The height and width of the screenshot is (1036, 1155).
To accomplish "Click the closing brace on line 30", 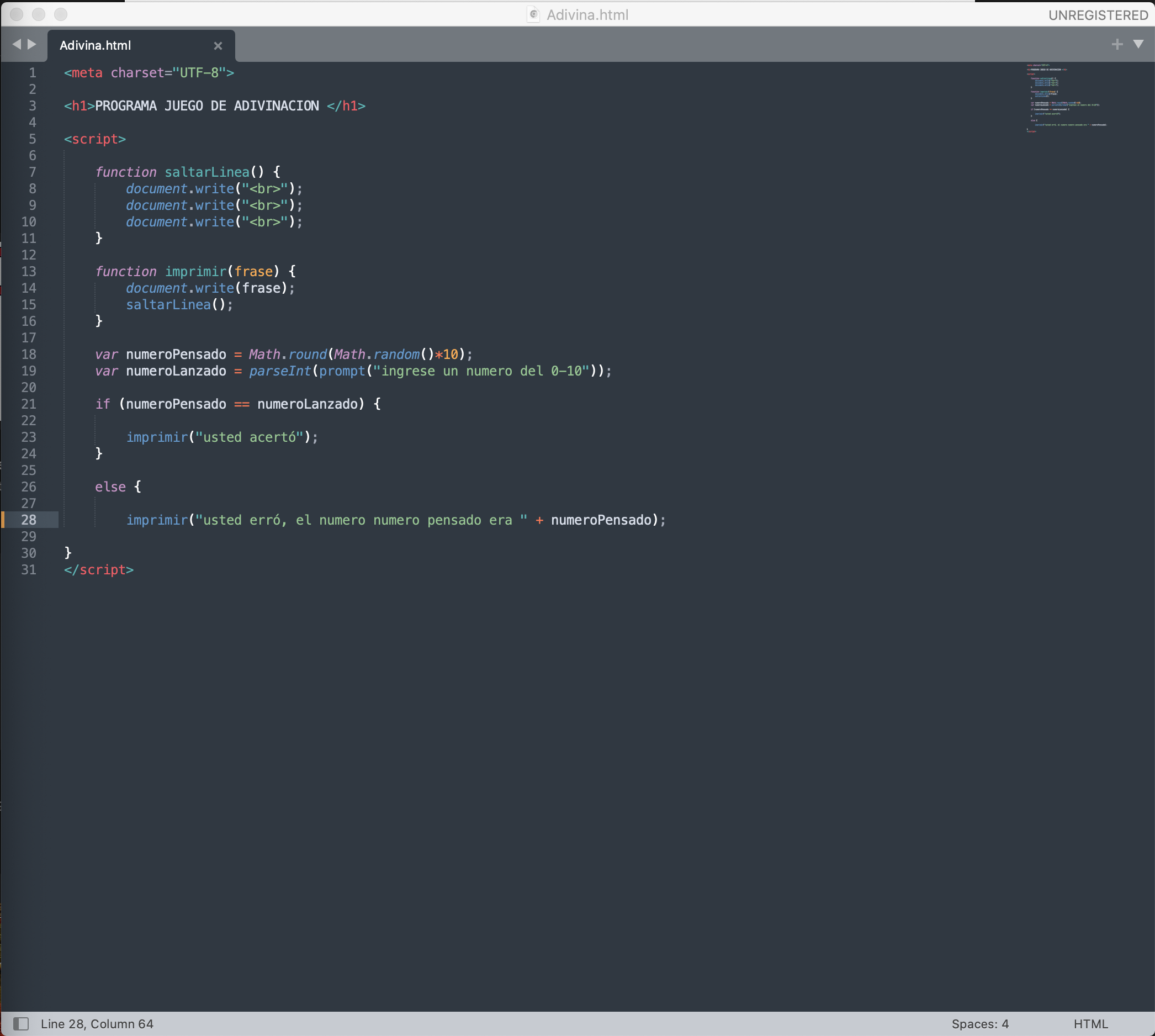I will (x=68, y=553).
